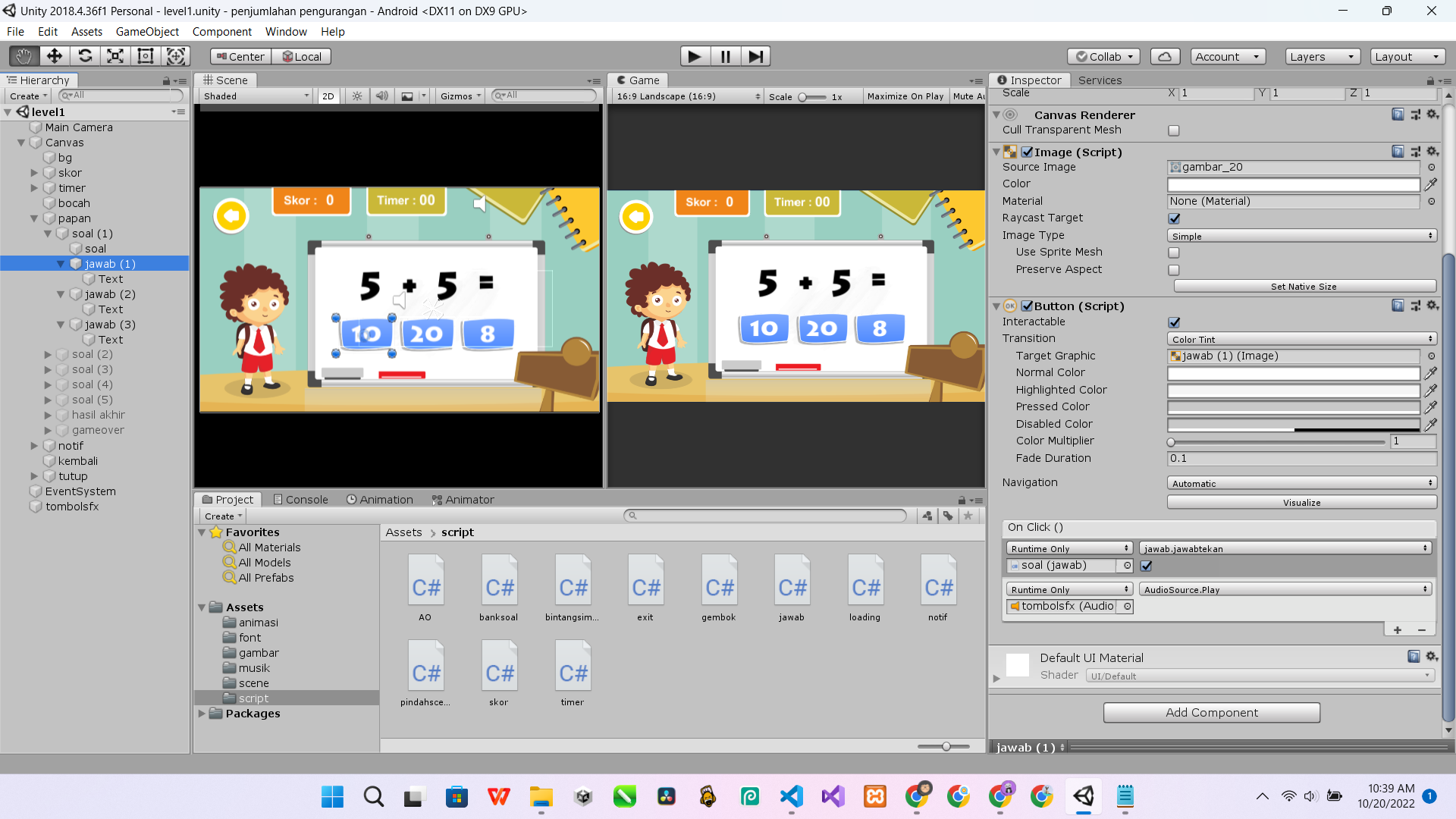
Task: Select the Rotate tool
Action: click(x=85, y=56)
